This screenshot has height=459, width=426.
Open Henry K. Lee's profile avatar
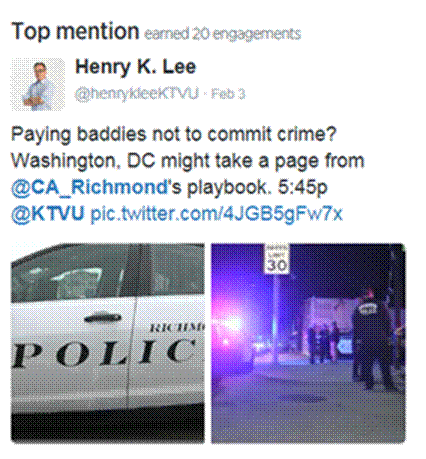(38, 84)
